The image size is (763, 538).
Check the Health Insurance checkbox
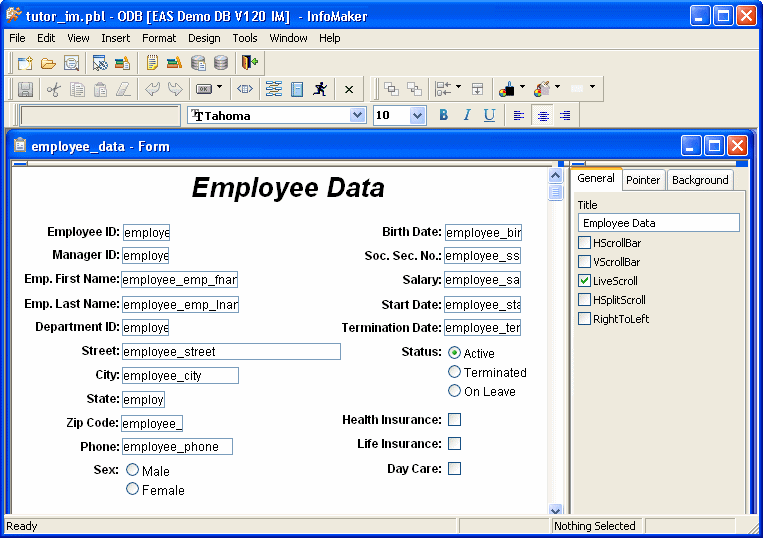point(454,419)
